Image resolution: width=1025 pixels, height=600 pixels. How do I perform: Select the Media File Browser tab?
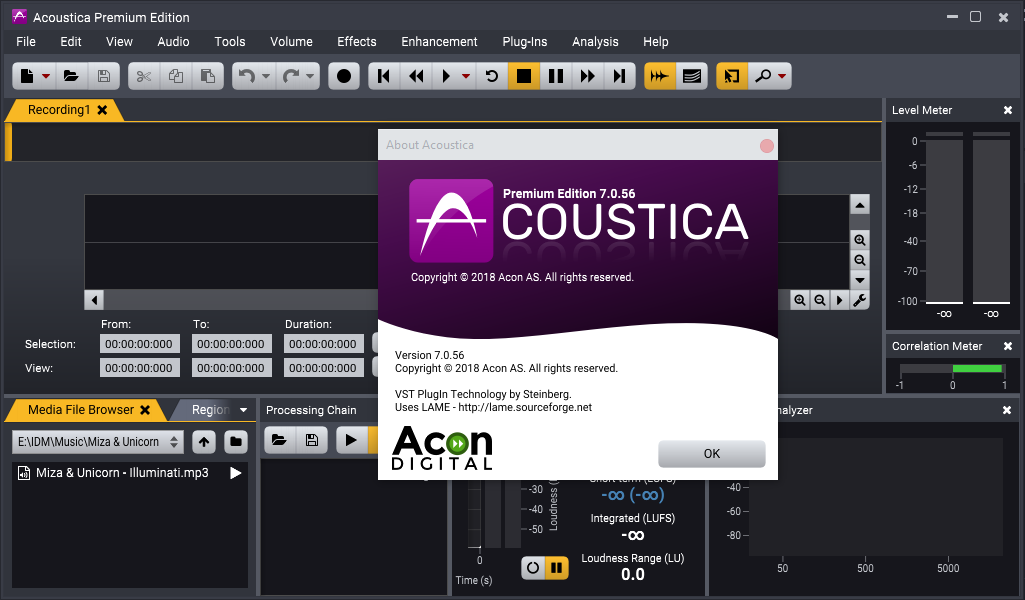point(80,410)
